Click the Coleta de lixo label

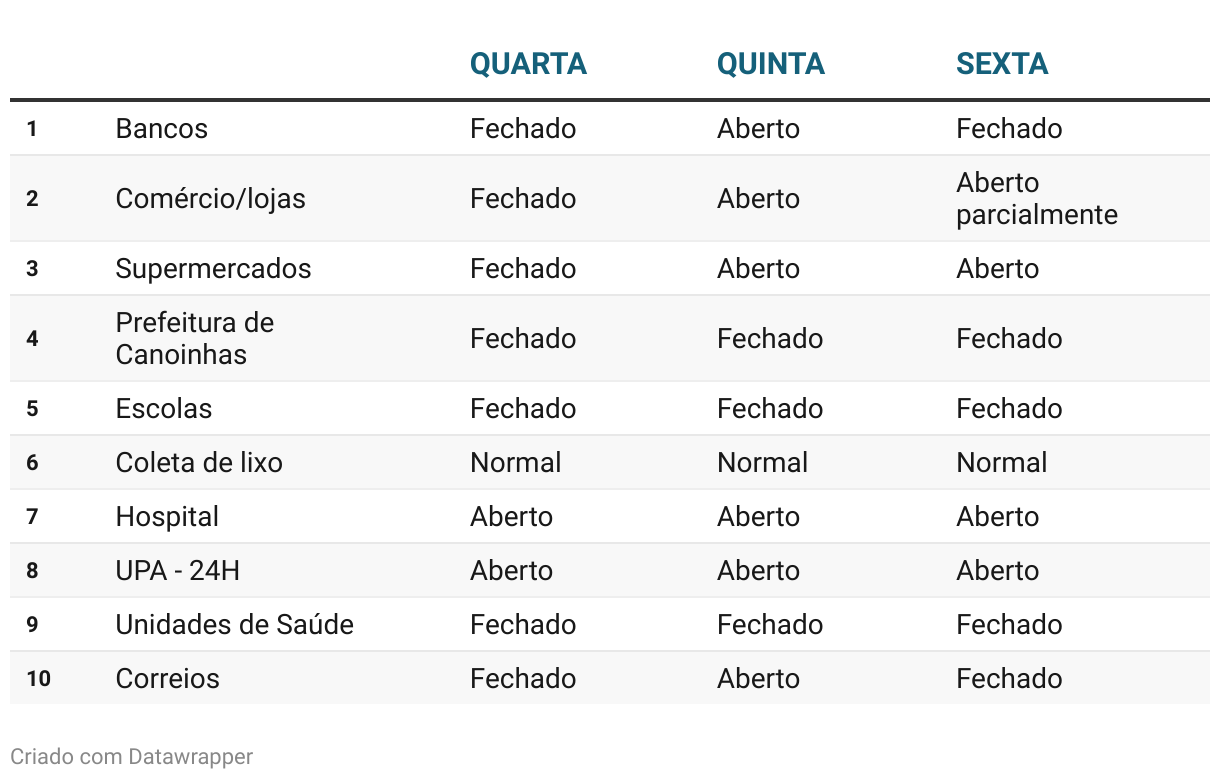coord(199,463)
